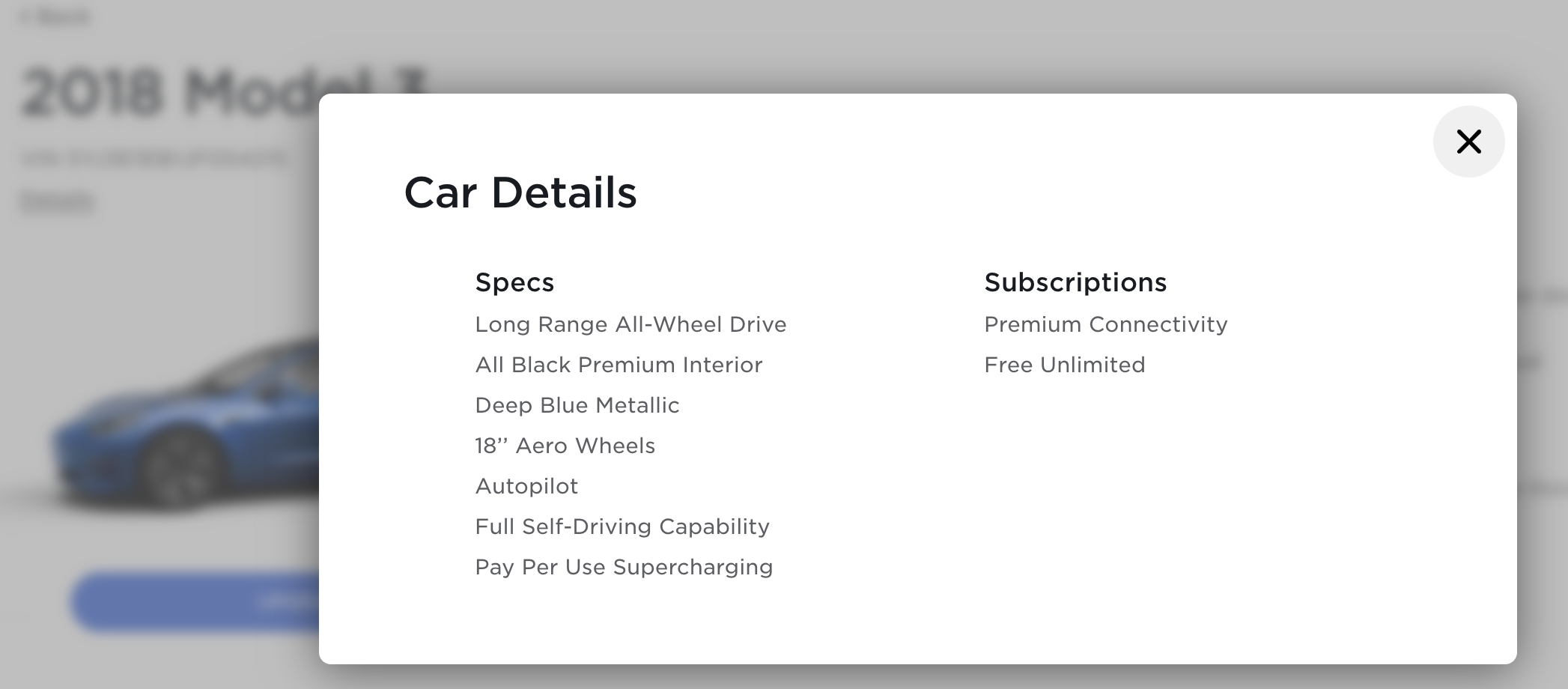Image resolution: width=1568 pixels, height=689 pixels.
Task: Click the Deep Blue Metallic spec line
Action: [577, 405]
